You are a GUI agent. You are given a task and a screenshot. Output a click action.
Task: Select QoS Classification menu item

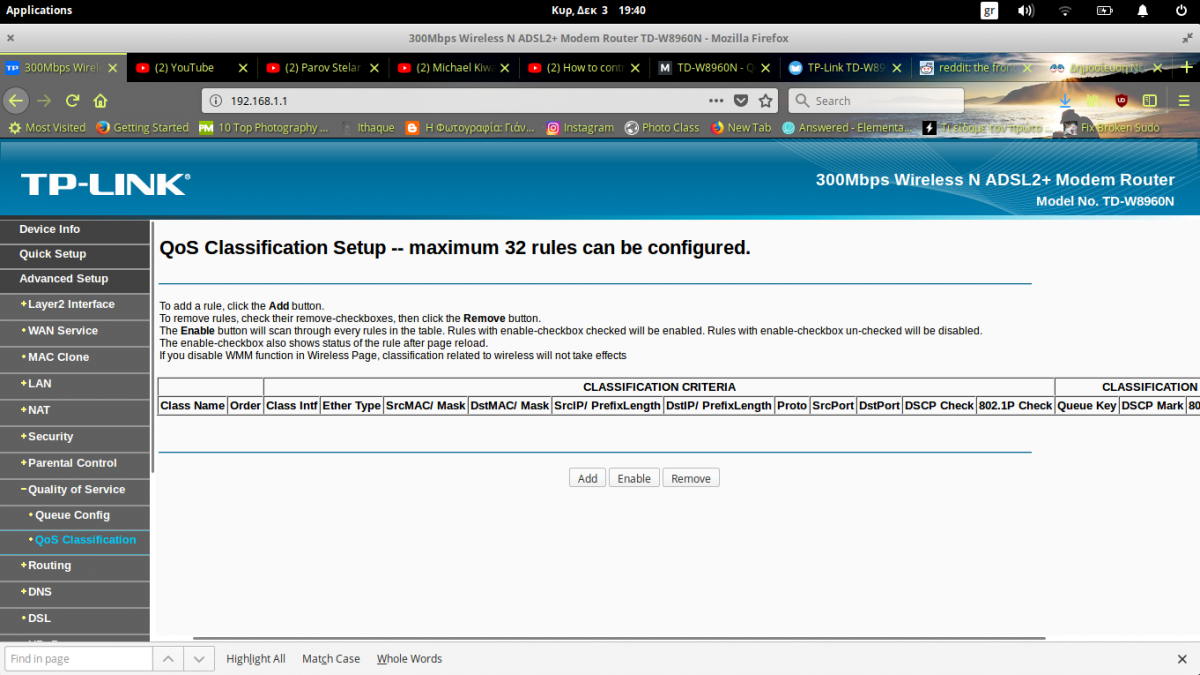[x=85, y=539]
